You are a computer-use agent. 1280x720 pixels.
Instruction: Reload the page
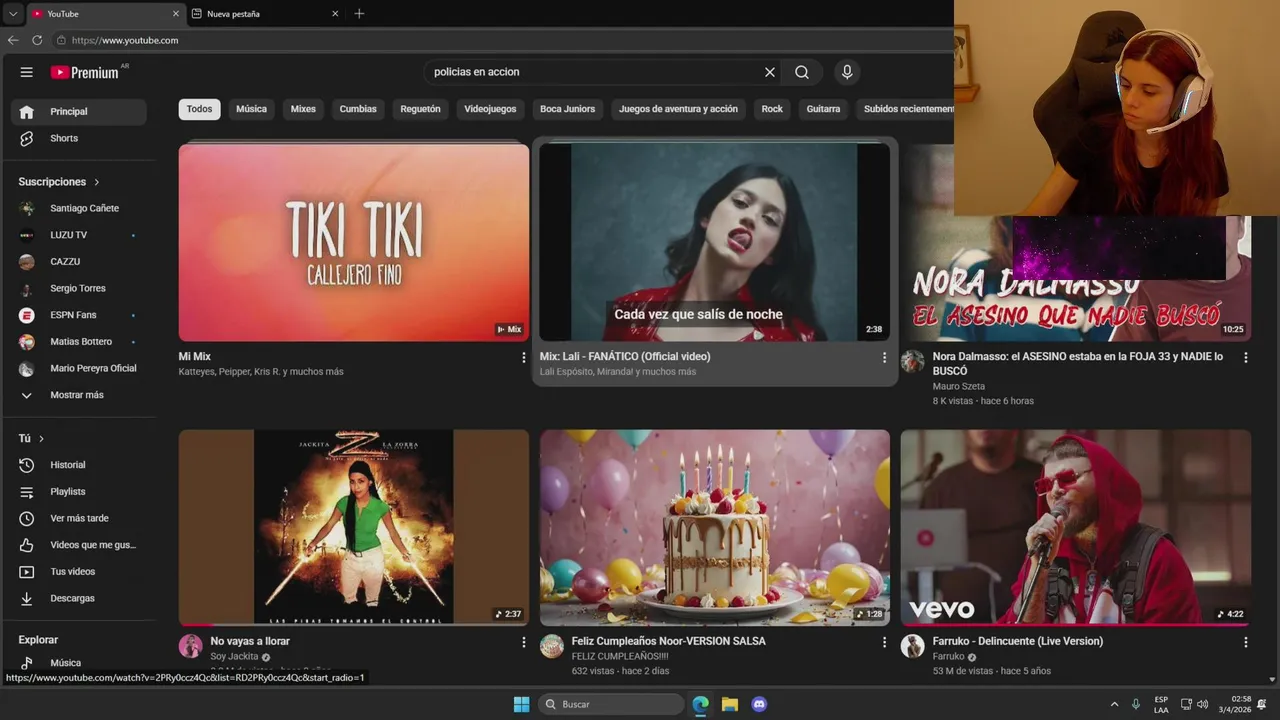click(37, 40)
